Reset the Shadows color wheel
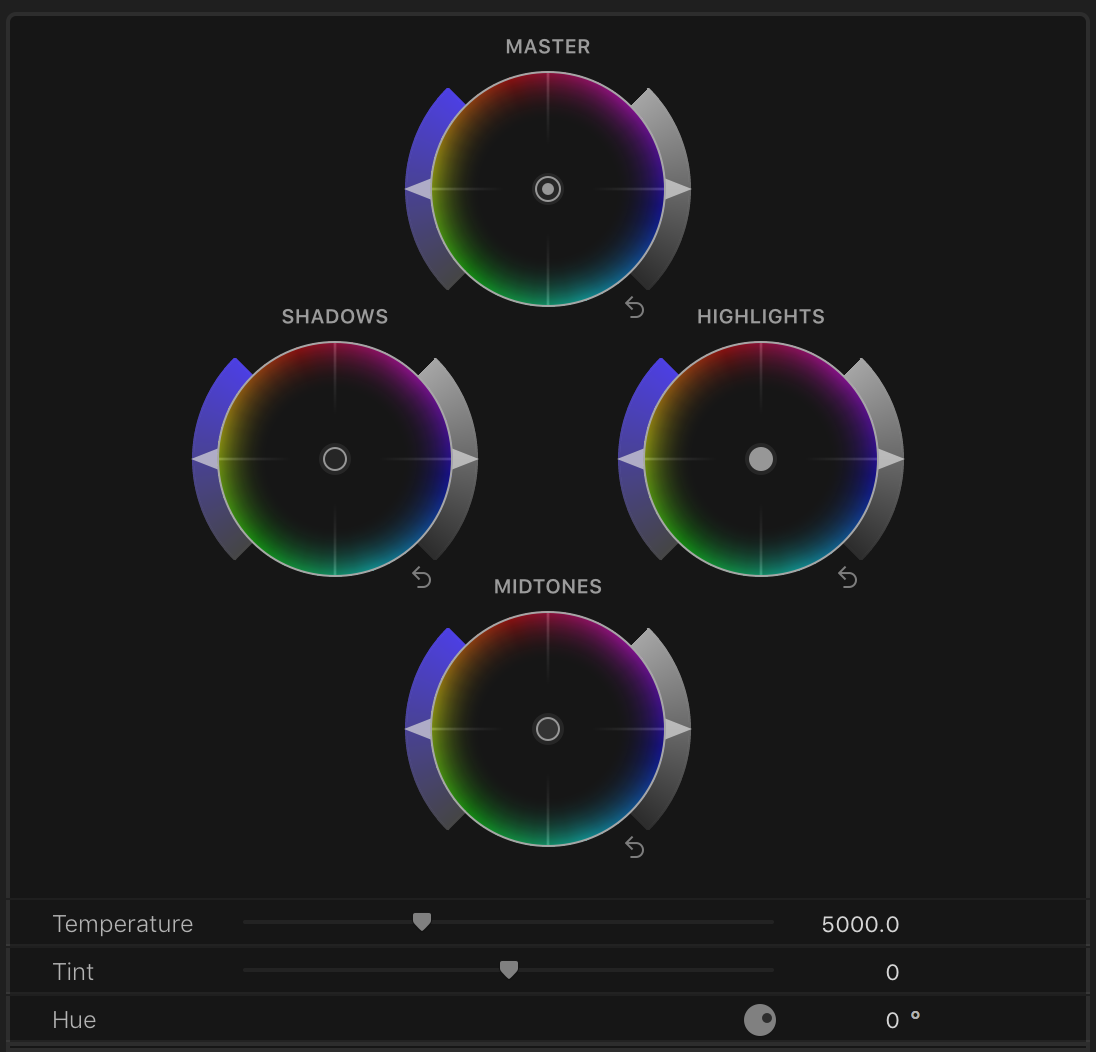Image resolution: width=1096 pixels, height=1052 pixels. (x=422, y=578)
